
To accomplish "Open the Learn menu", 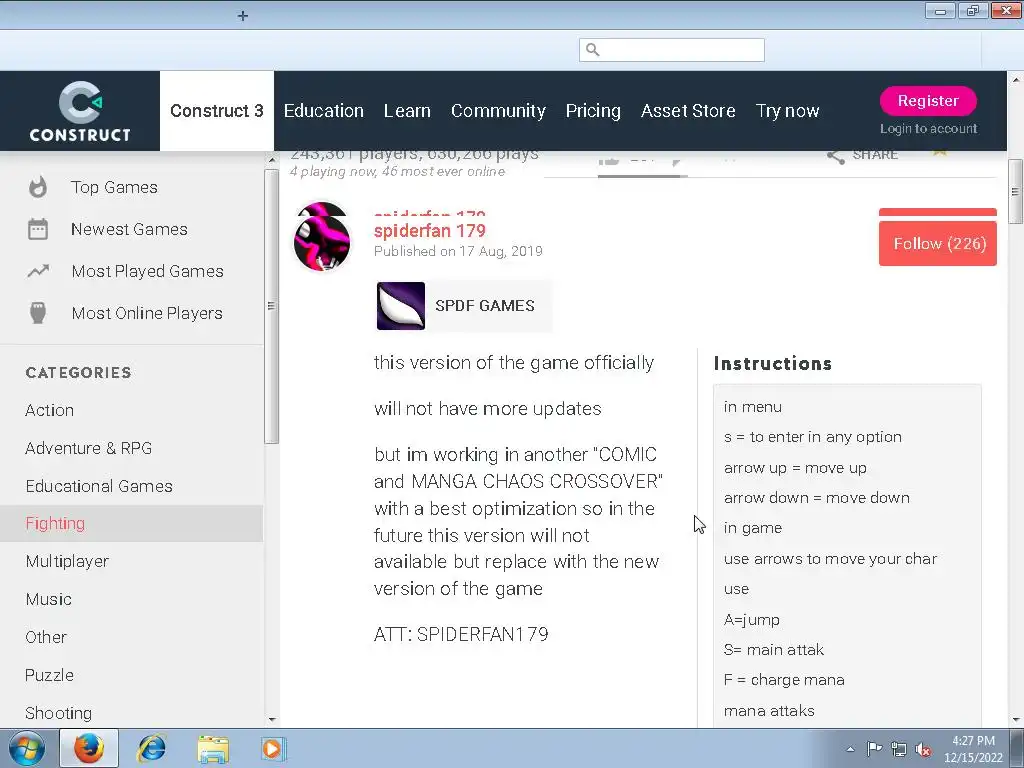I will tap(407, 111).
